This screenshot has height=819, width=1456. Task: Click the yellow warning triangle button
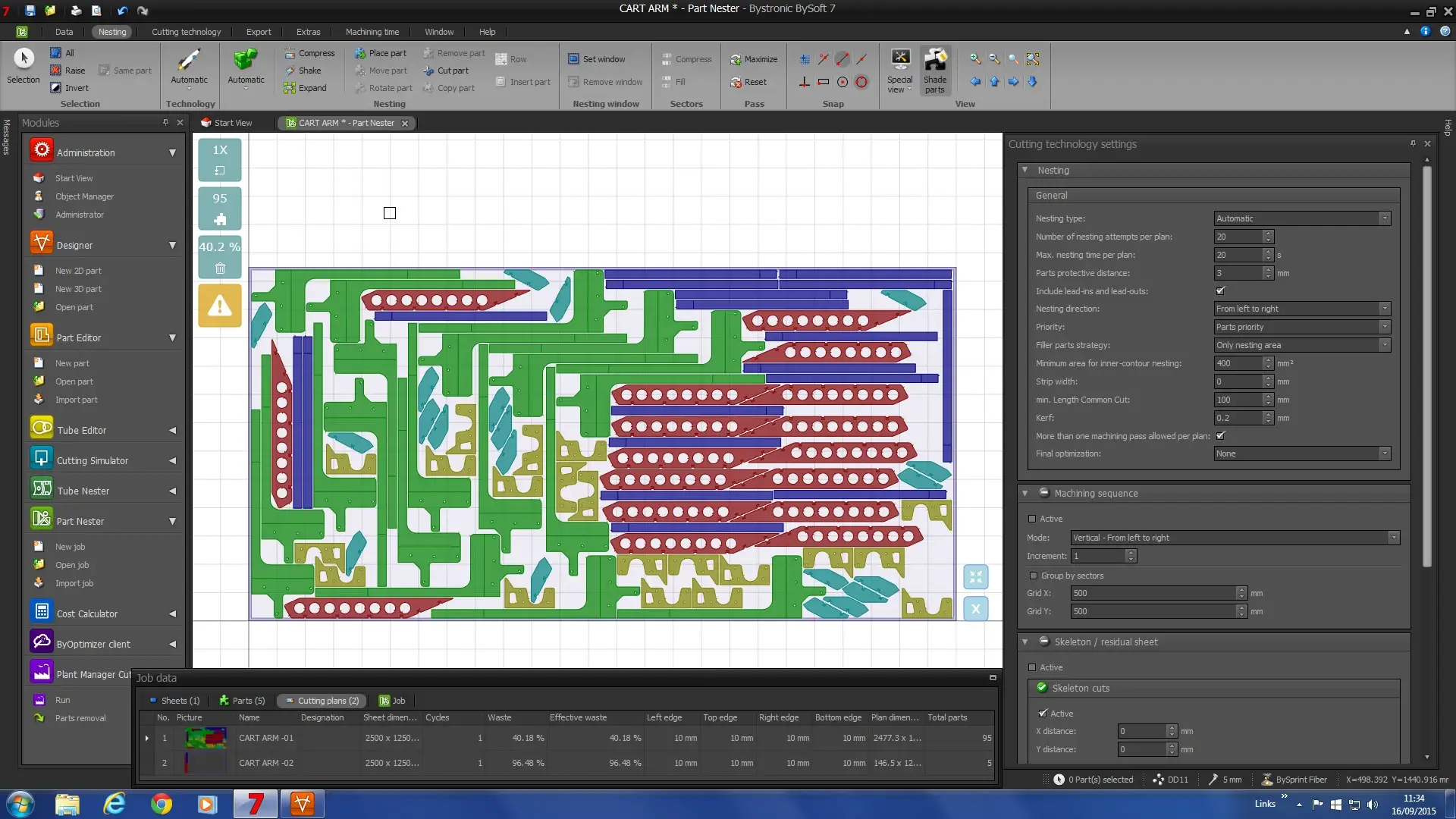pyautogui.click(x=220, y=306)
